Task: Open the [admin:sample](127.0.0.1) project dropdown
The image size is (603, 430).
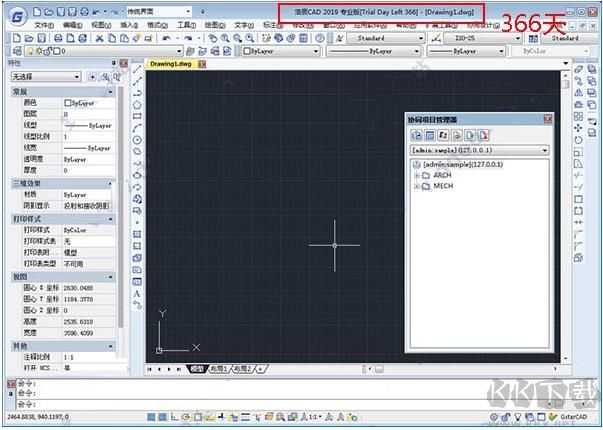Action: pyautogui.click(x=480, y=150)
